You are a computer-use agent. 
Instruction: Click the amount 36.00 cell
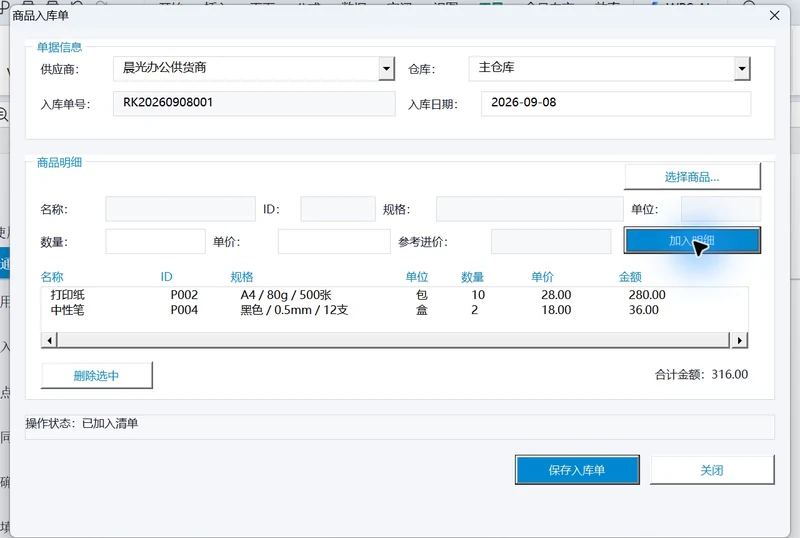(643, 310)
